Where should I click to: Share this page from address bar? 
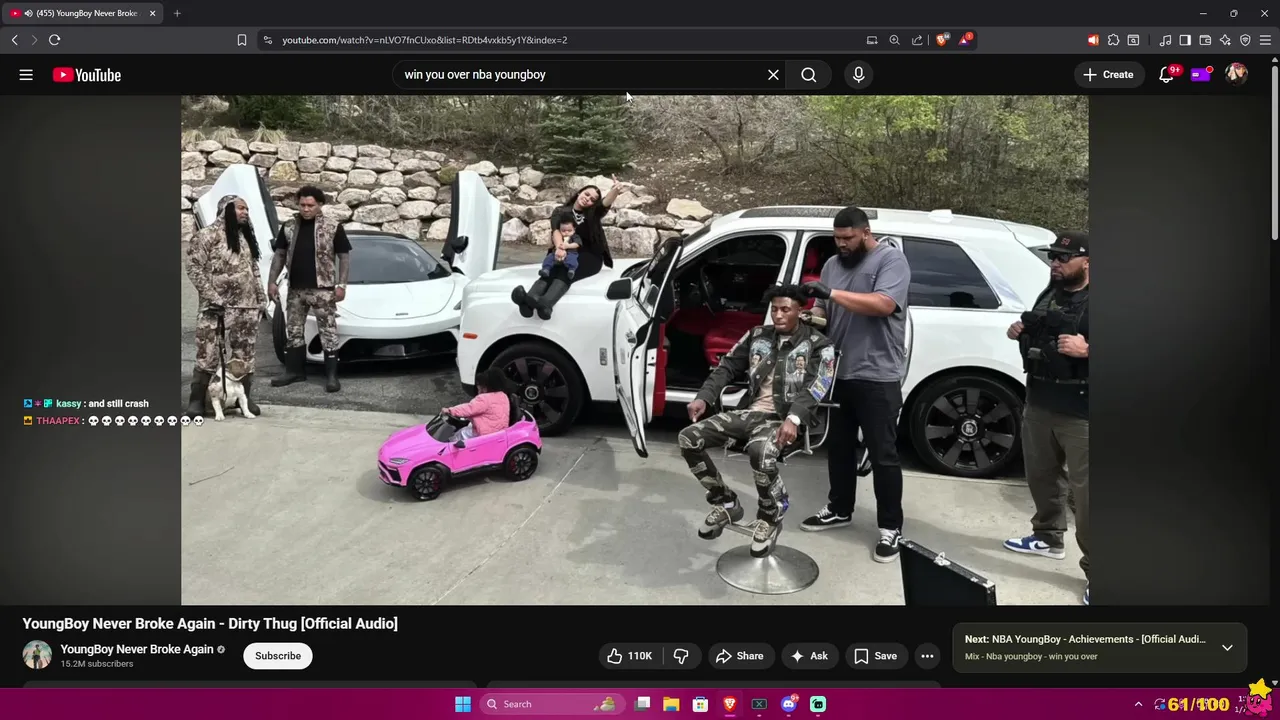(x=917, y=40)
